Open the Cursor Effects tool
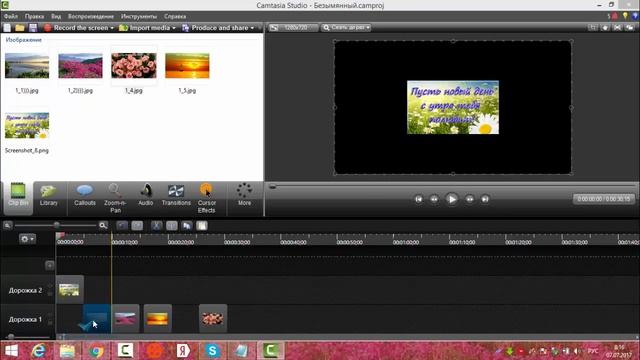Image resolution: width=640 pixels, height=360 pixels. point(207,198)
